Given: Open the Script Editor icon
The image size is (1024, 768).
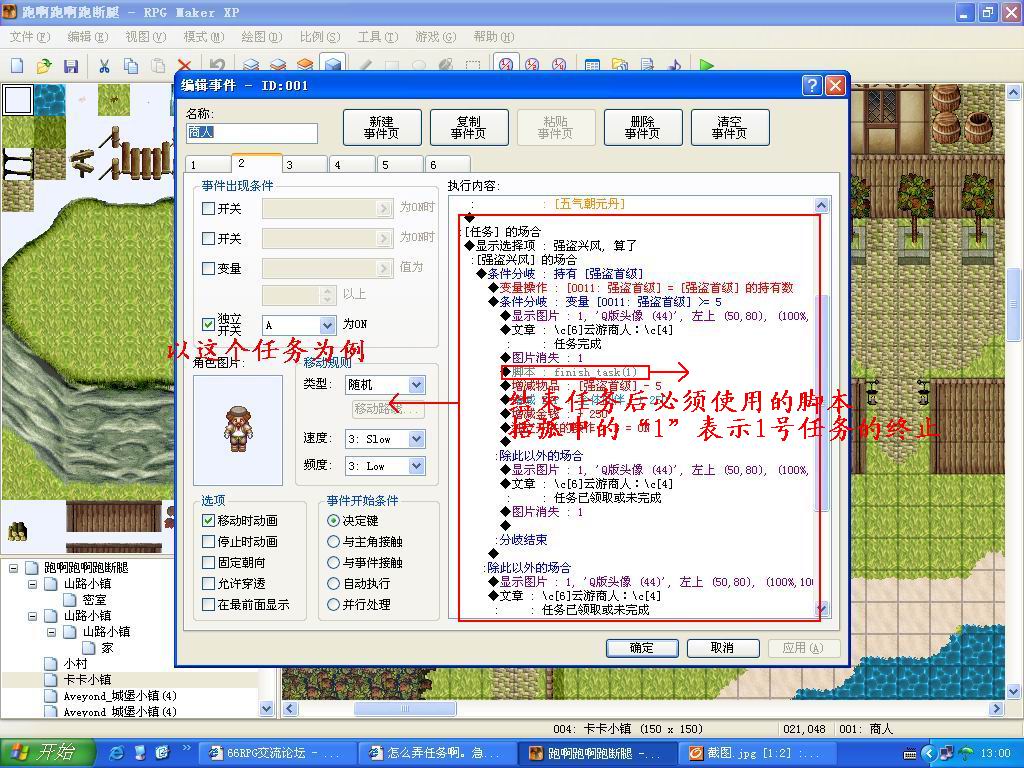Looking at the screenshot, I should 647,65.
